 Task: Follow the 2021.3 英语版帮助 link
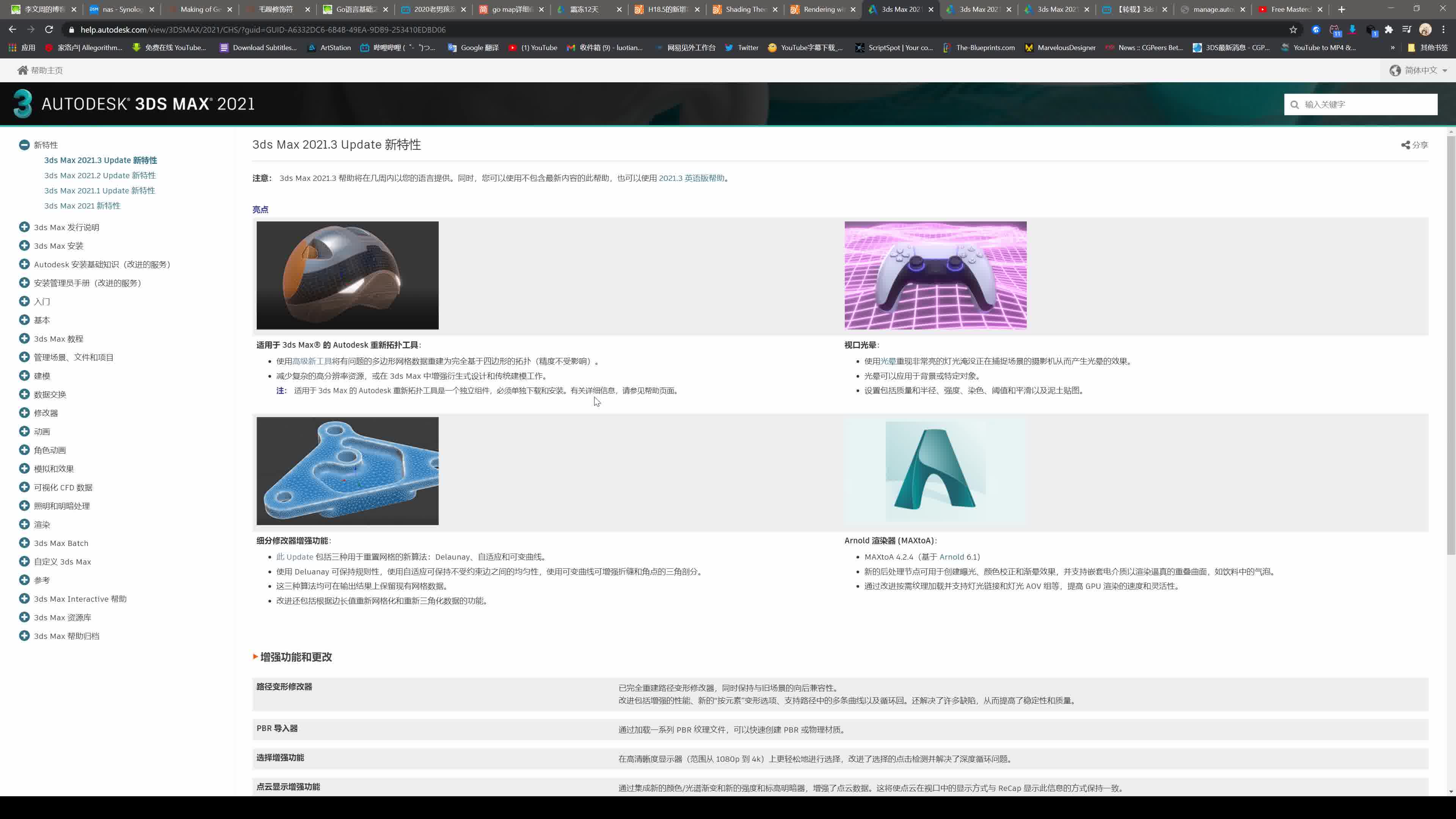[692, 179]
